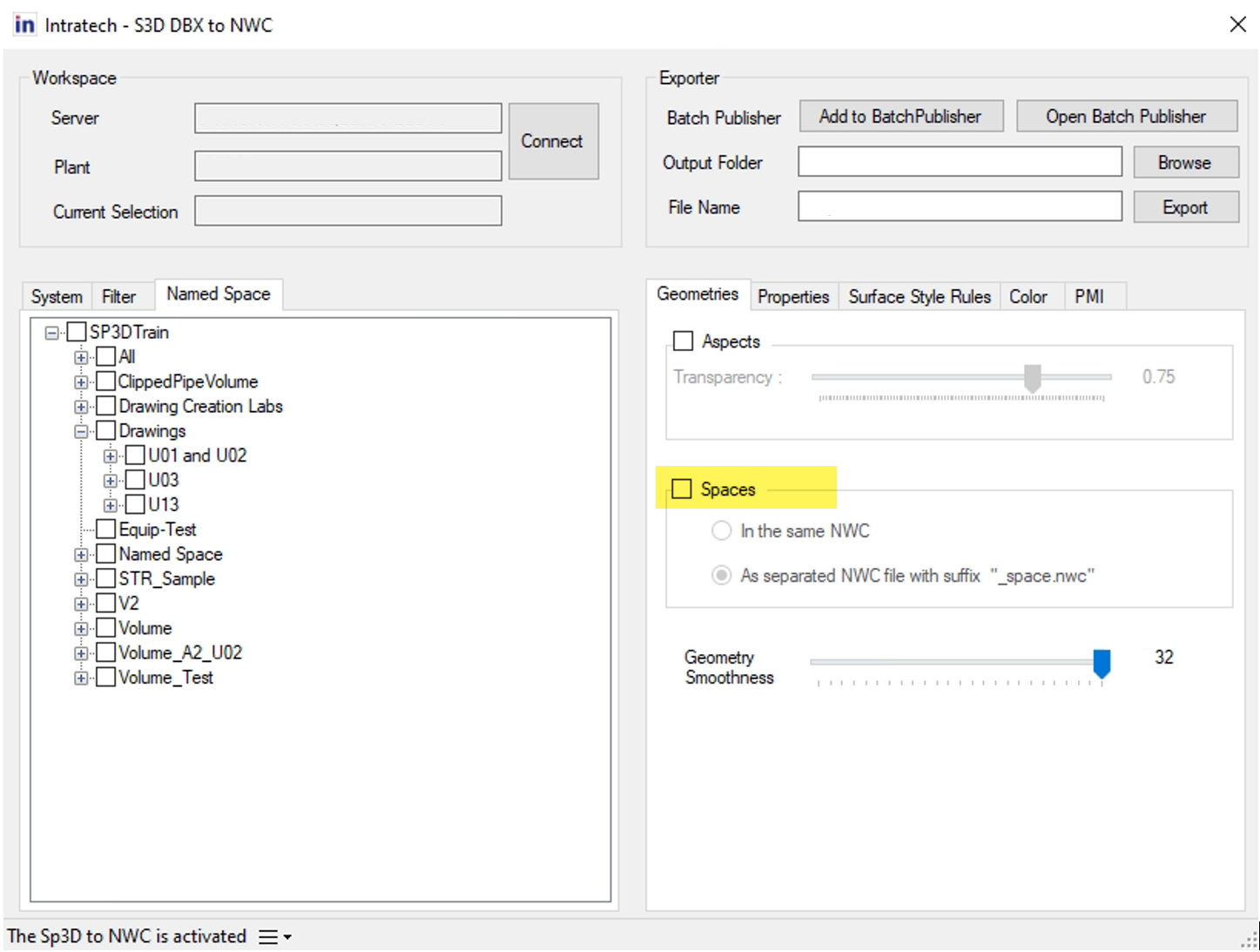Check the Drawings checkbox in the tree
This screenshot has width=1260, height=952.
tap(105, 429)
